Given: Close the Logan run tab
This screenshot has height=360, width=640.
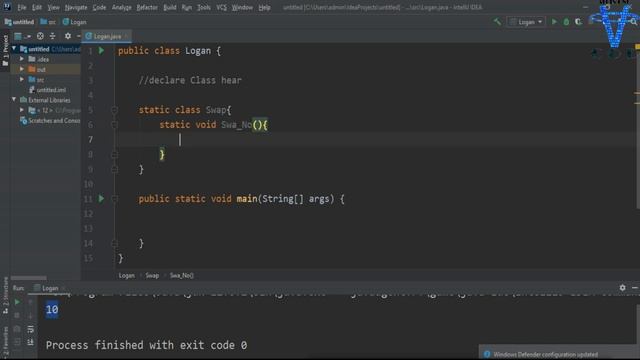Looking at the screenshot, I should point(63,288).
